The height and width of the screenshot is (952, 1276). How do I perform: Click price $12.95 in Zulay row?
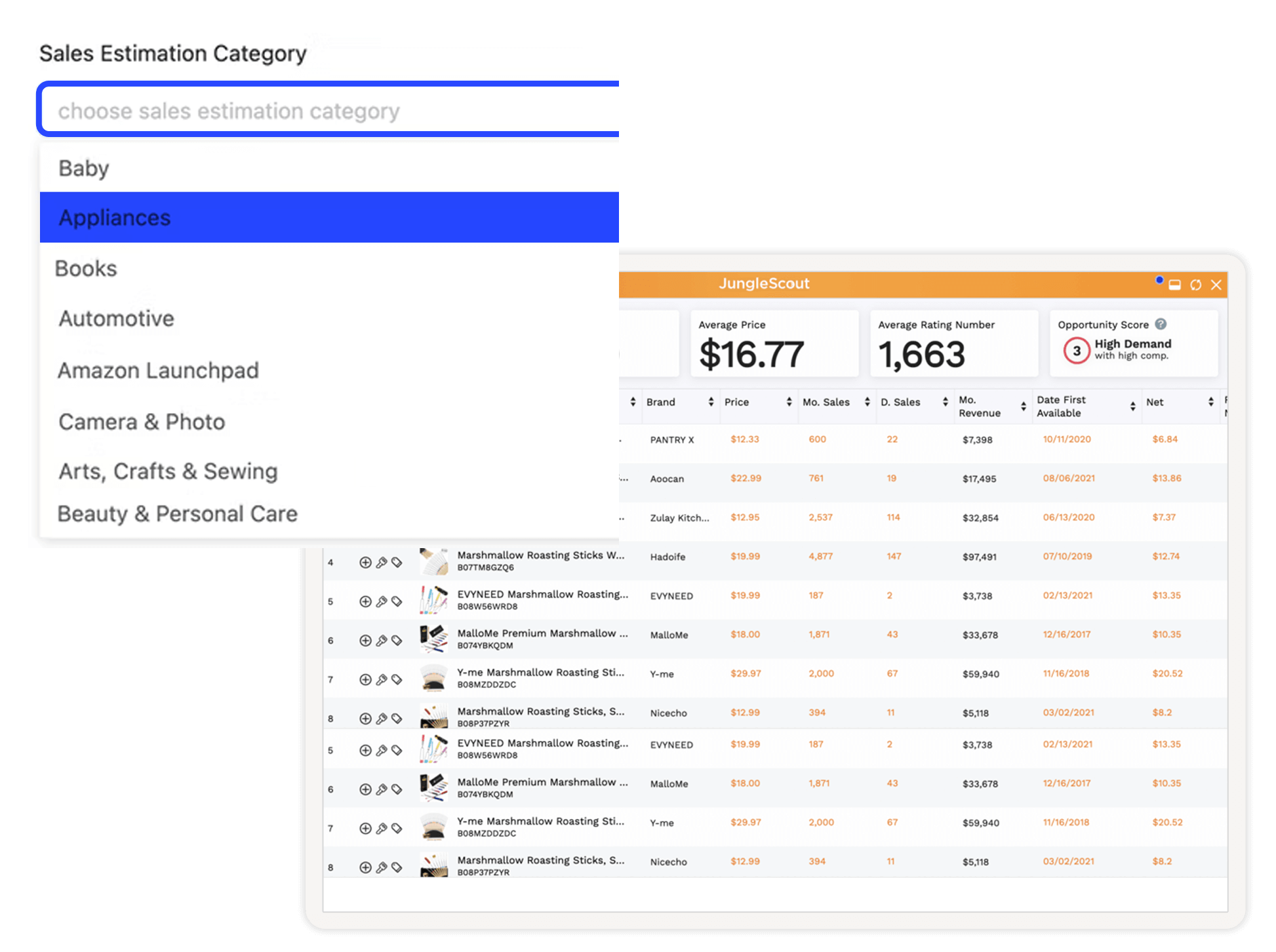tap(745, 517)
